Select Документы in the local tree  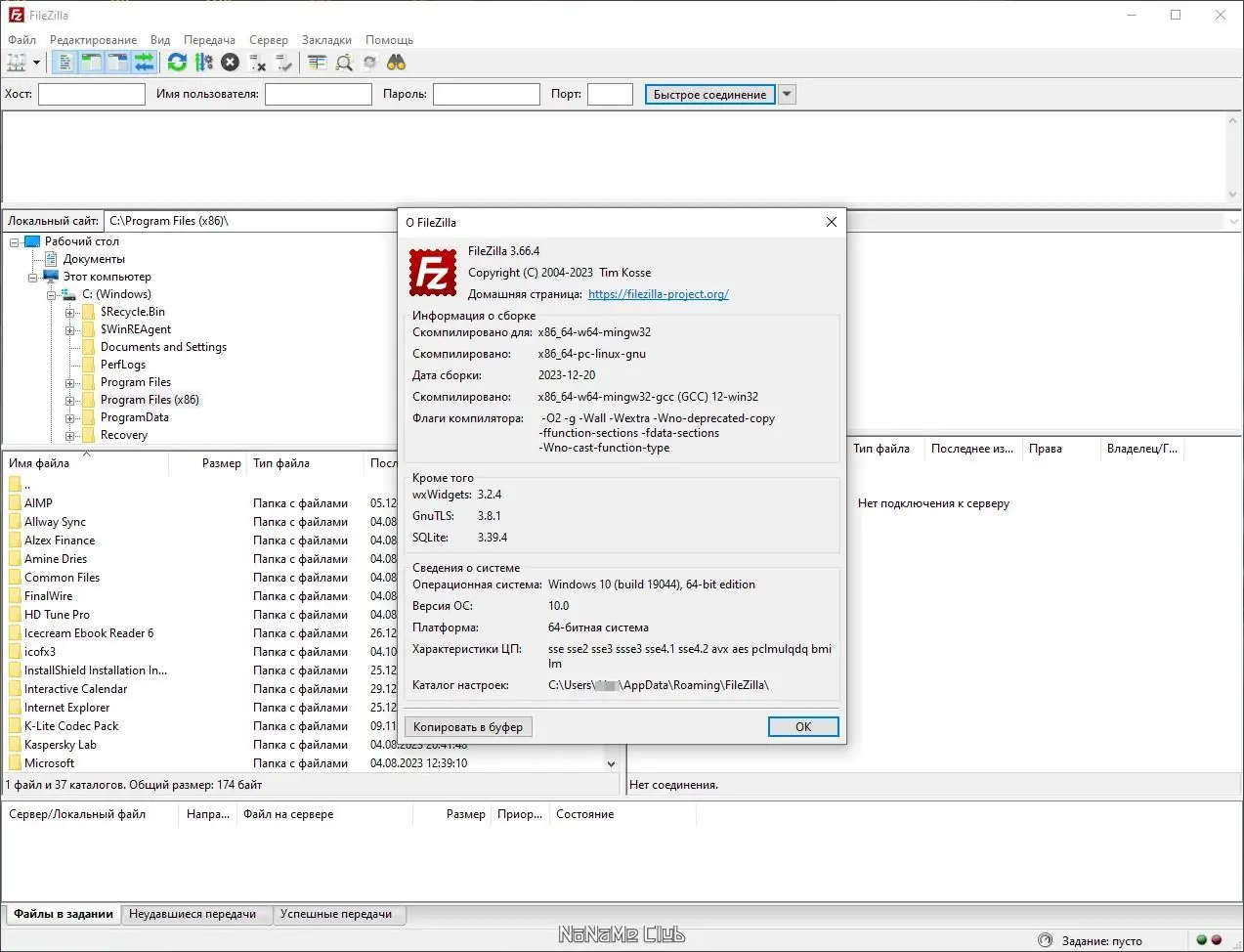94,259
